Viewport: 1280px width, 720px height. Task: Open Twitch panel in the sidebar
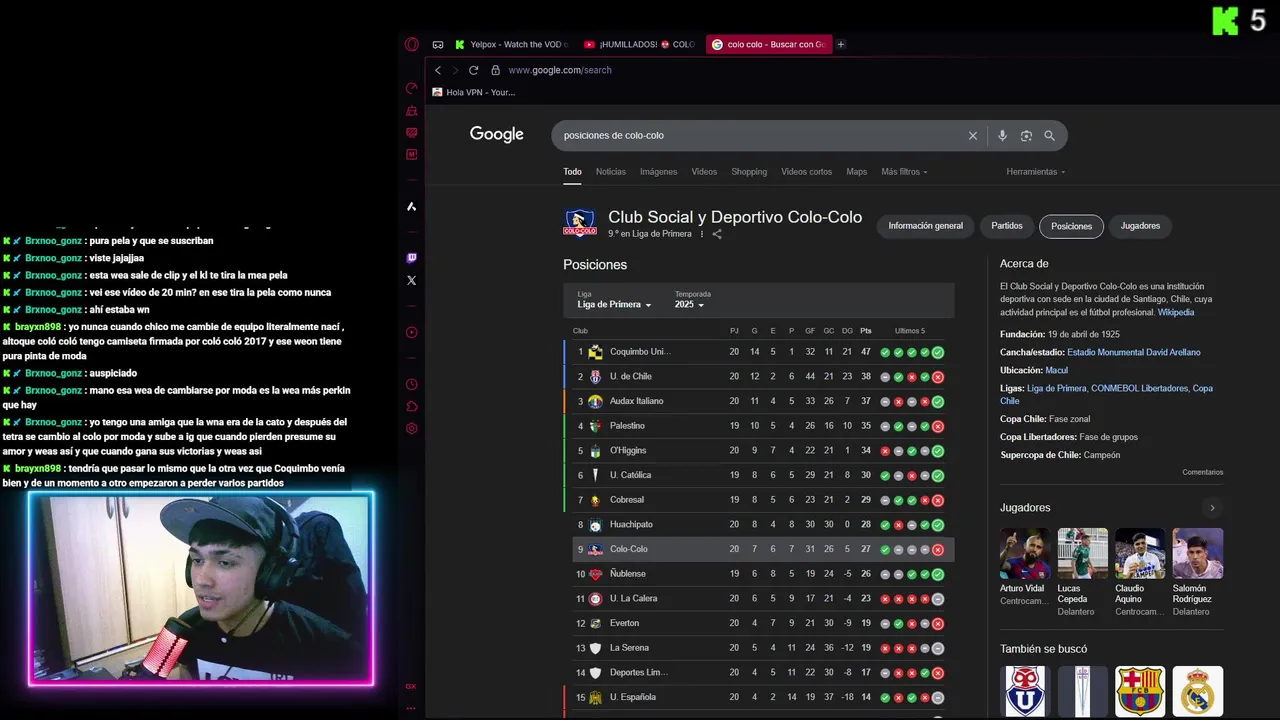point(411,258)
